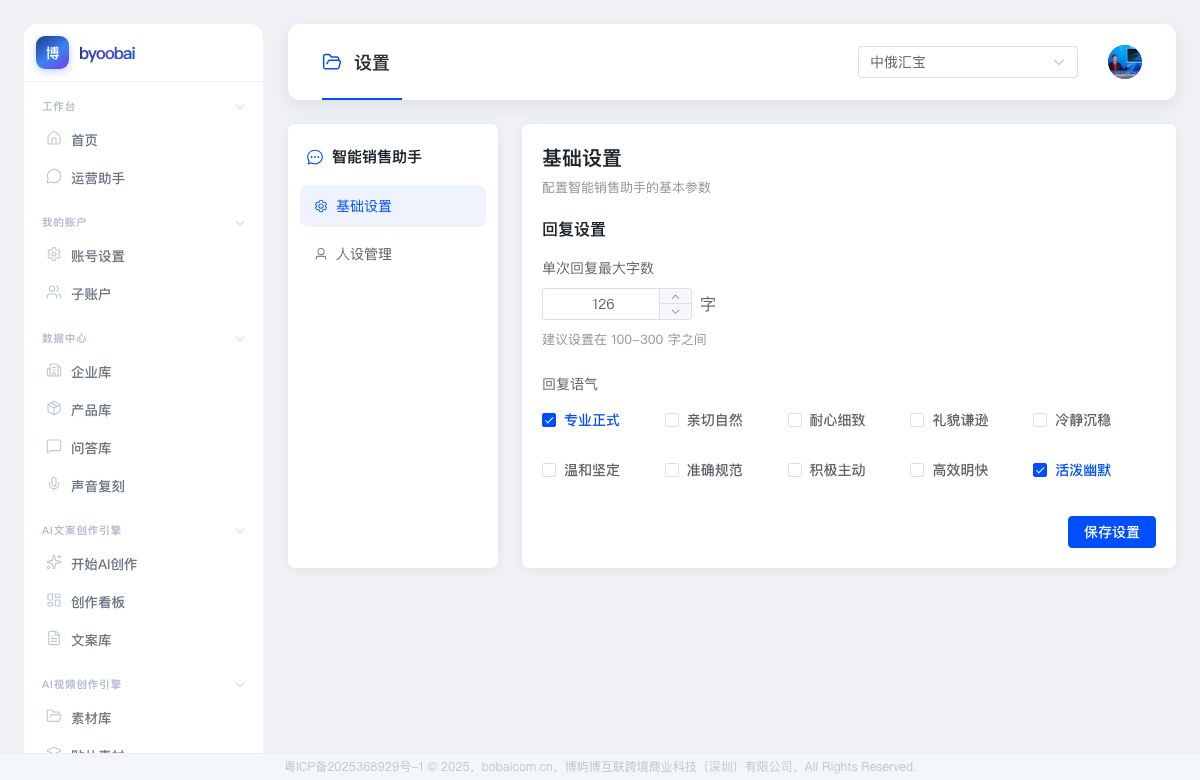Collapse the 数据中心 sidebar section
The width and height of the screenshot is (1200, 780).
pos(240,338)
